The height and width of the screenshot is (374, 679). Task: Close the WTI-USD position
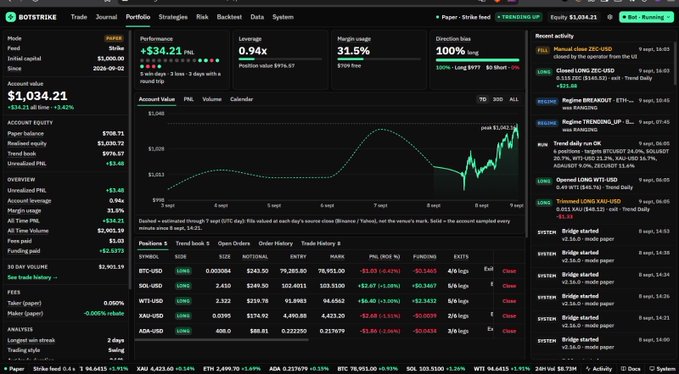click(x=509, y=301)
